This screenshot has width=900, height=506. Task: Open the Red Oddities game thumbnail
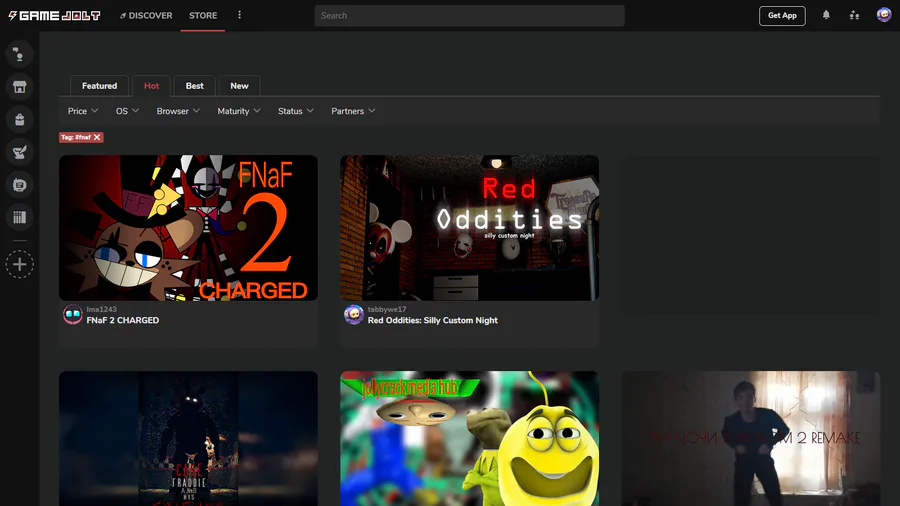pos(470,228)
